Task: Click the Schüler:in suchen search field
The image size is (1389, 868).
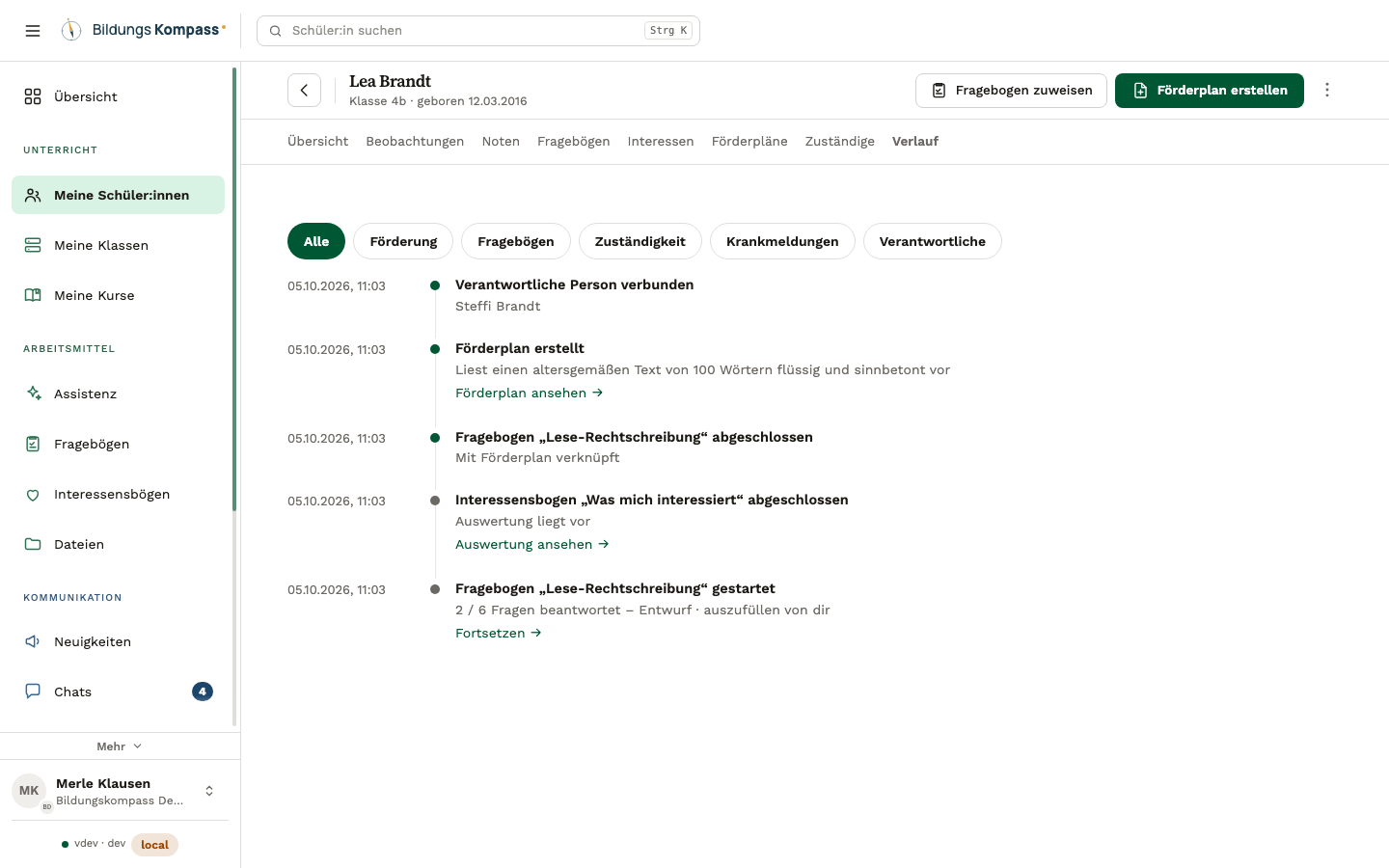Action: pyautogui.click(x=478, y=31)
